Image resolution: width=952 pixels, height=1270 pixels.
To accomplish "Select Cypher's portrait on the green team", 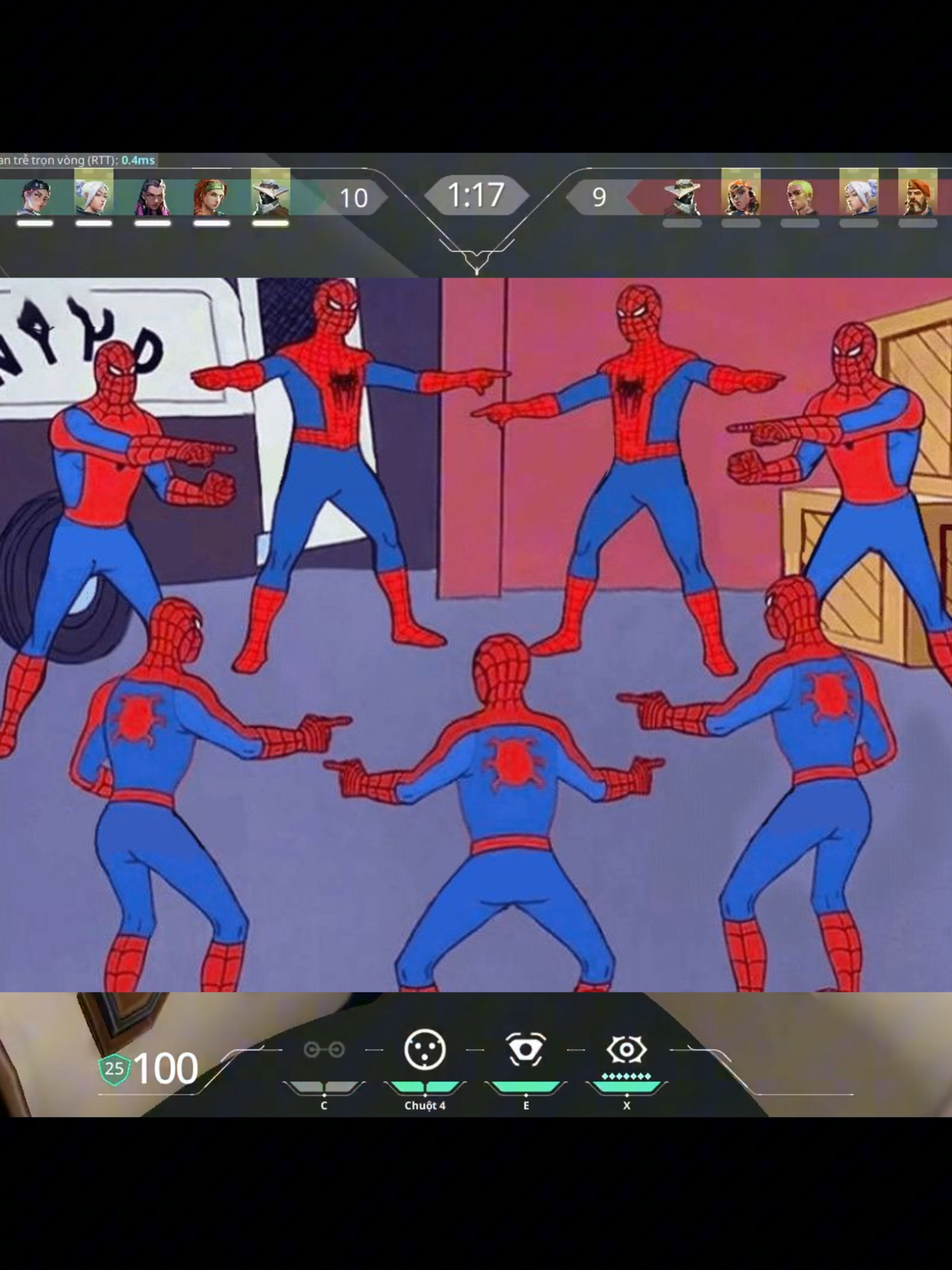I will (270, 192).
